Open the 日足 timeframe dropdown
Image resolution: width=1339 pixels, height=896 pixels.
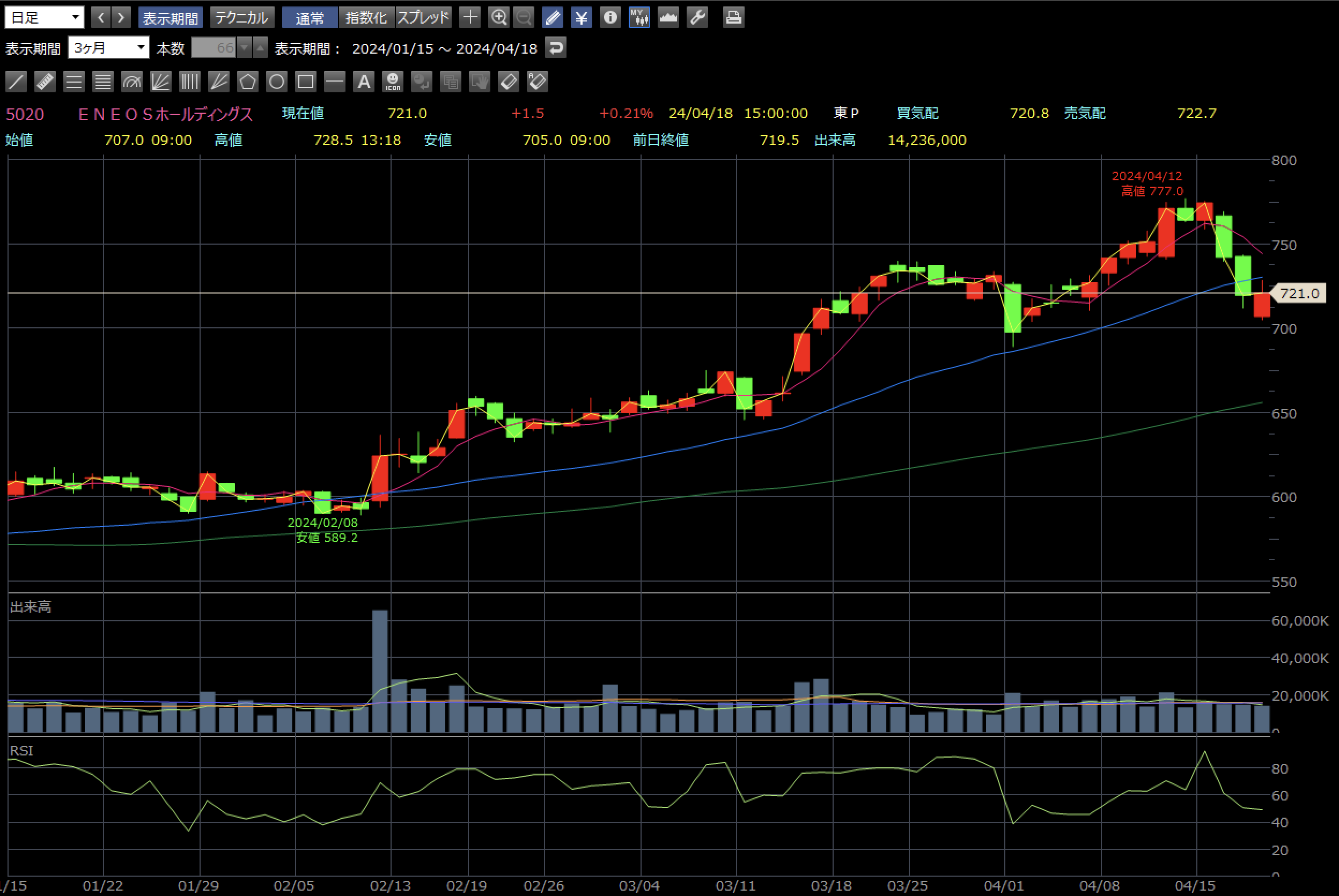click(45, 17)
